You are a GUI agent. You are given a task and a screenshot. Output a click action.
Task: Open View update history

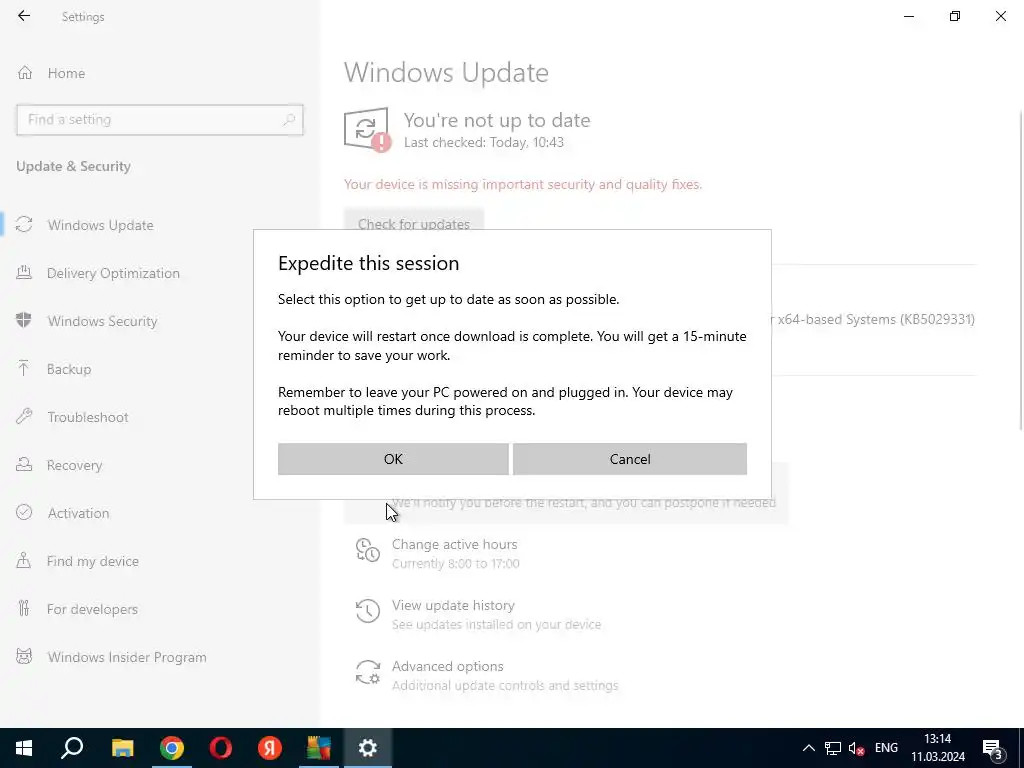click(453, 605)
